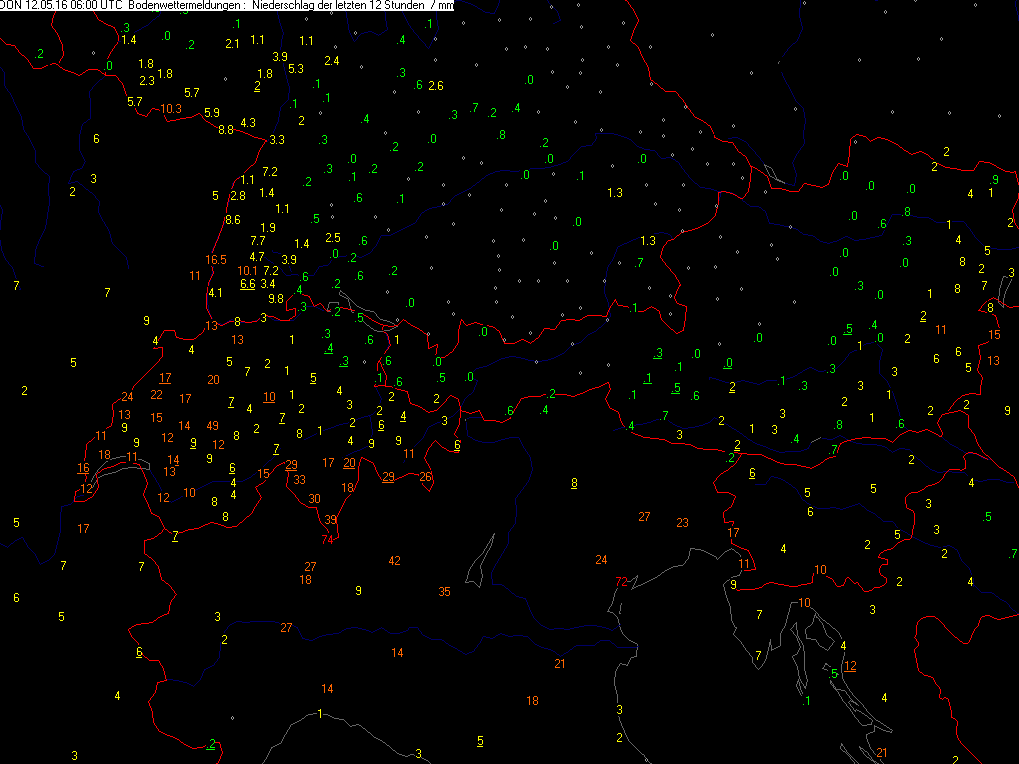The image size is (1019, 764).
Task: Click the orange 16.5 station value
Action: 216,260
